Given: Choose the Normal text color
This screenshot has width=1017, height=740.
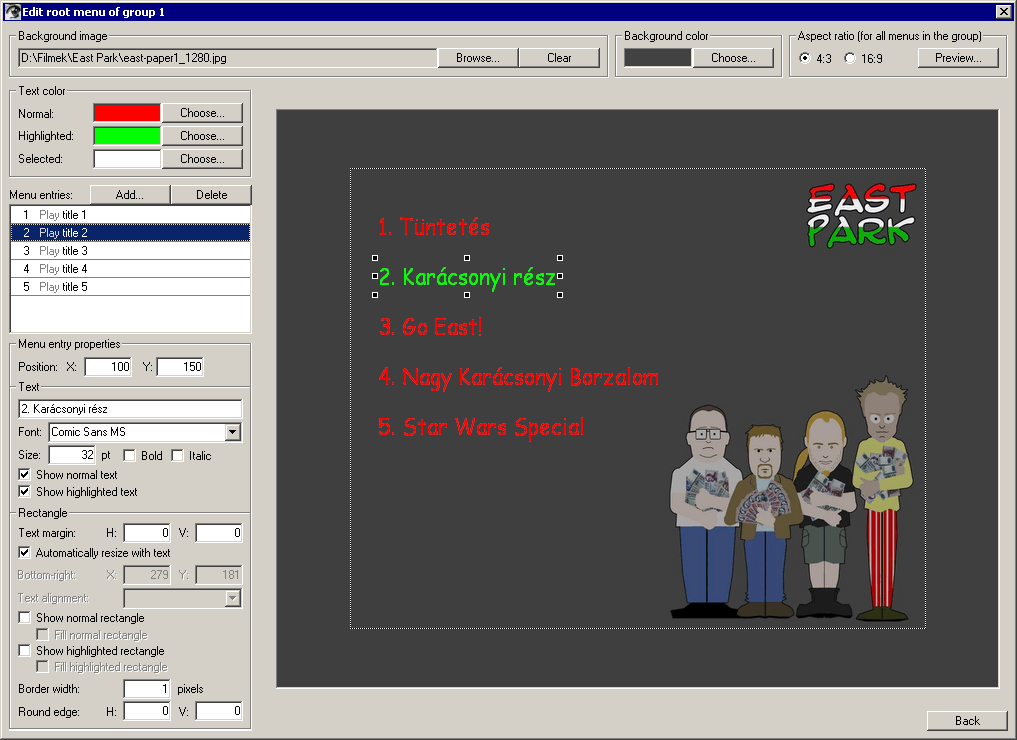Looking at the screenshot, I should coord(202,113).
